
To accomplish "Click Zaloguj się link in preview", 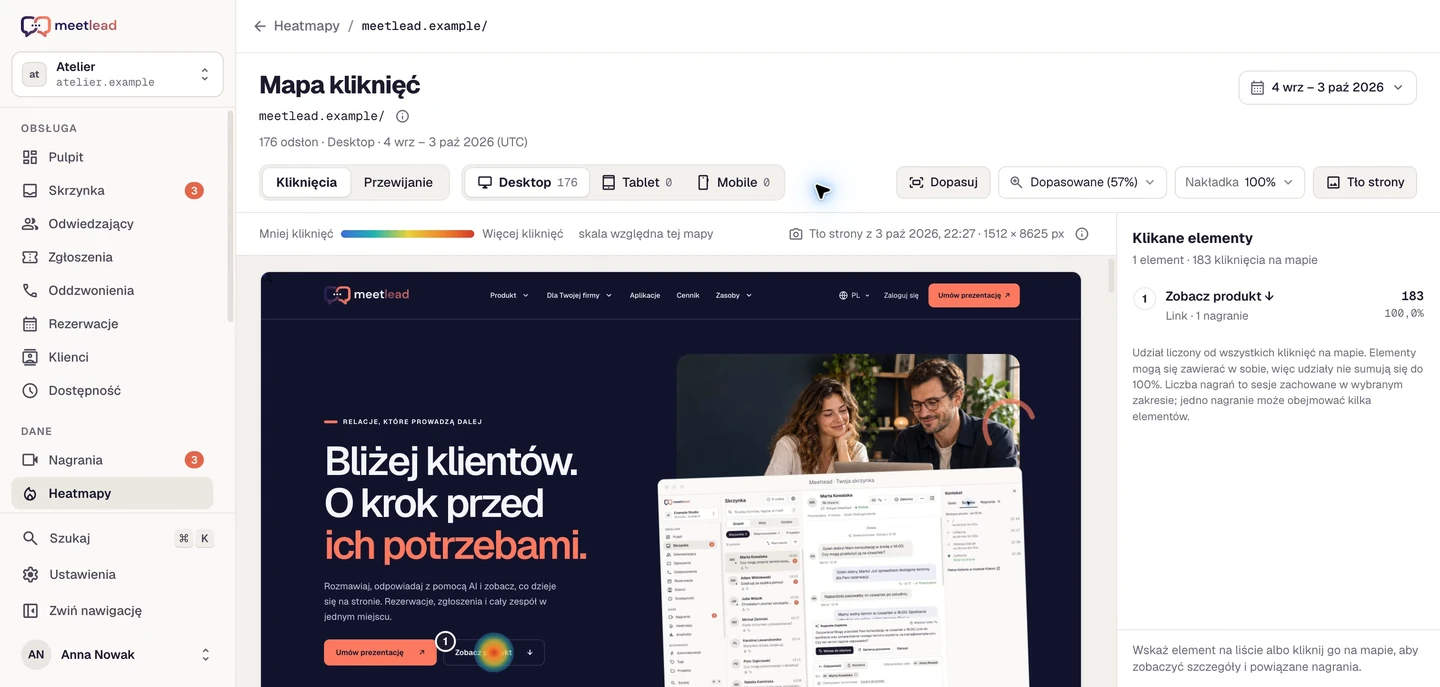I will (x=901, y=295).
